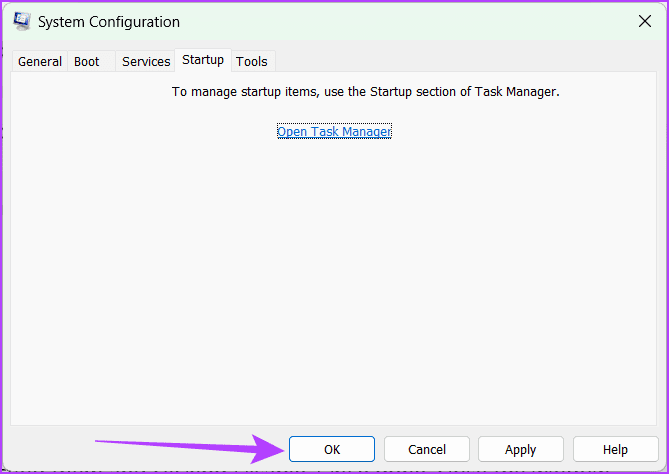Go to the Services tab
Image resolution: width=669 pixels, height=474 pixels.
(x=146, y=62)
